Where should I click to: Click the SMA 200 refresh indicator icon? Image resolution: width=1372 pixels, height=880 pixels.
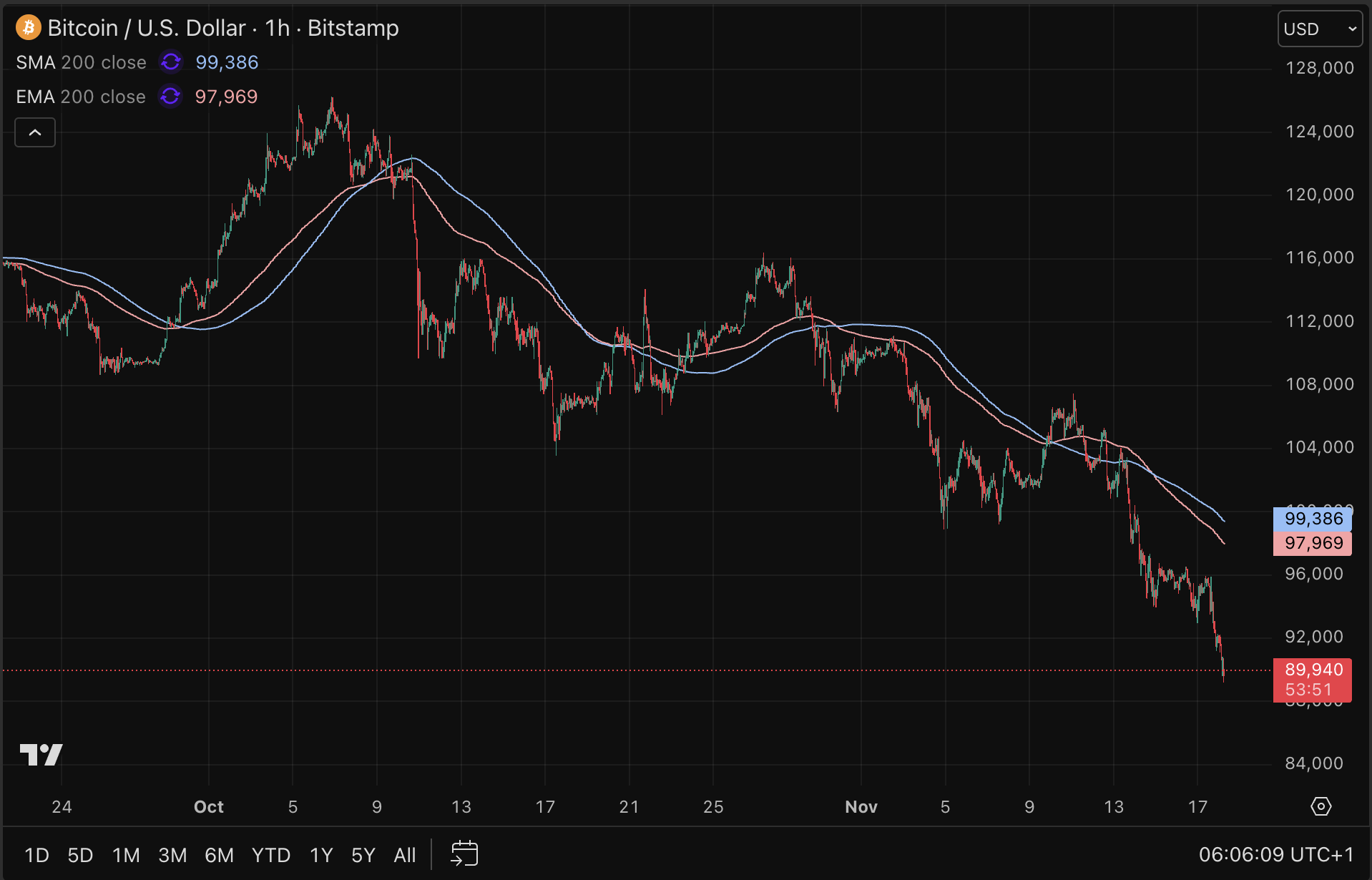tap(171, 62)
